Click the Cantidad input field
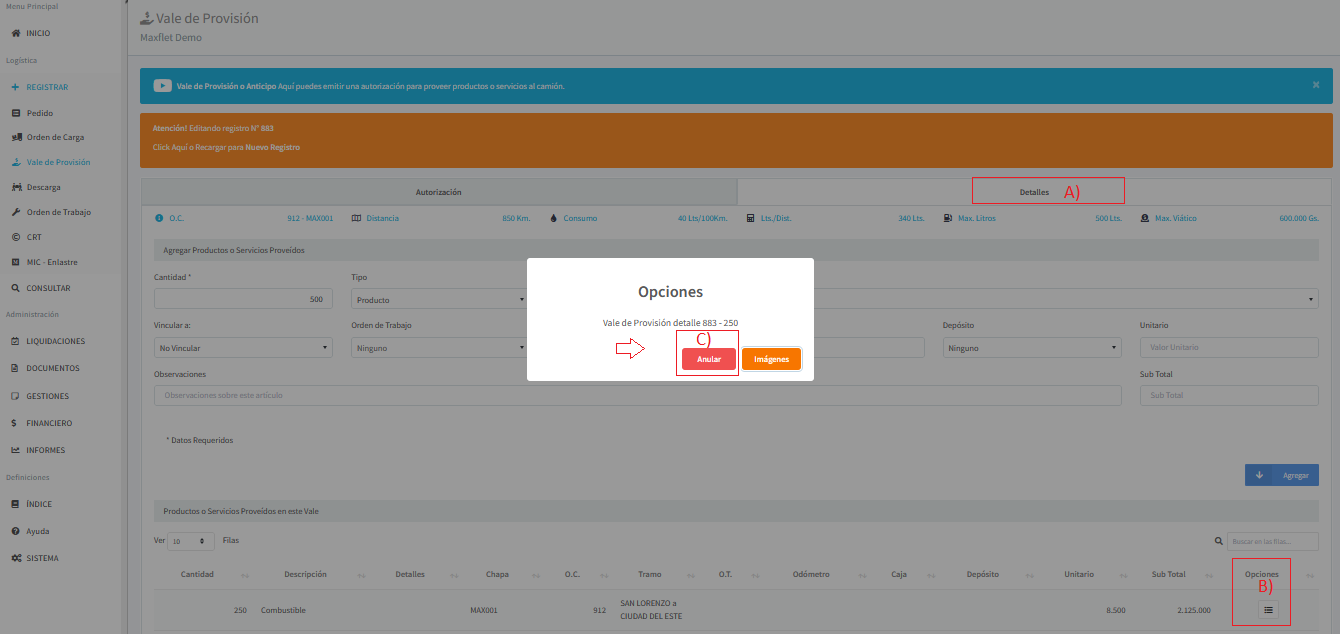Image resolution: width=1340 pixels, height=634 pixels. (x=243, y=299)
